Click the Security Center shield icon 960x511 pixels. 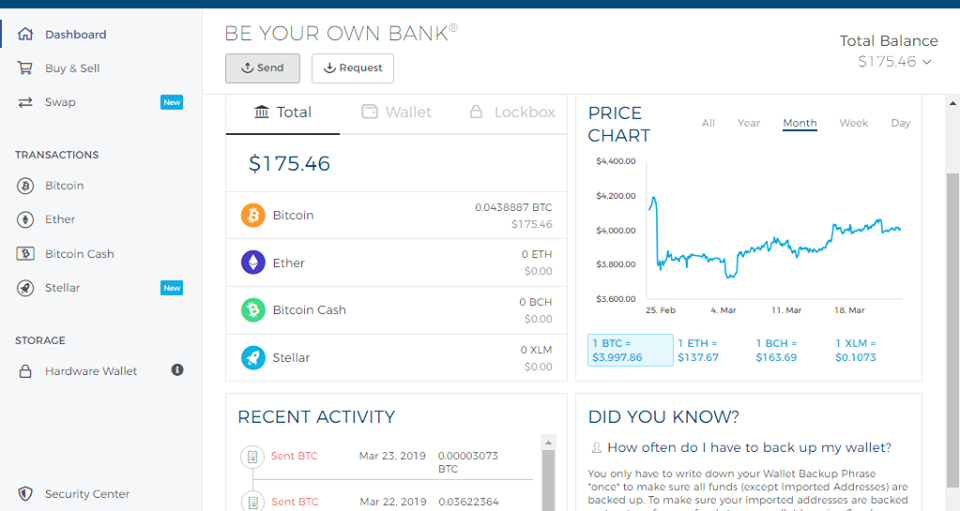click(25, 493)
